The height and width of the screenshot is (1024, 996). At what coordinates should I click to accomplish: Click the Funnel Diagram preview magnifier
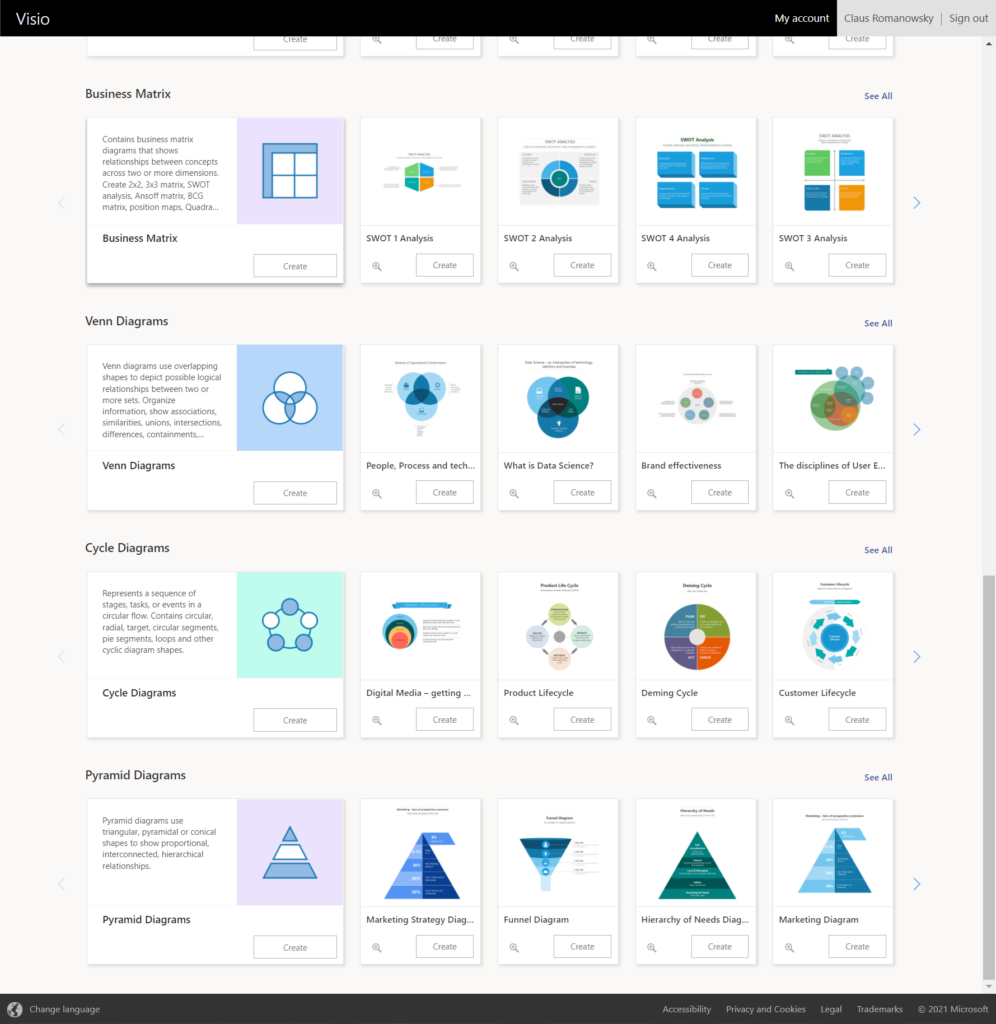pyautogui.click(x=514, y=946)
